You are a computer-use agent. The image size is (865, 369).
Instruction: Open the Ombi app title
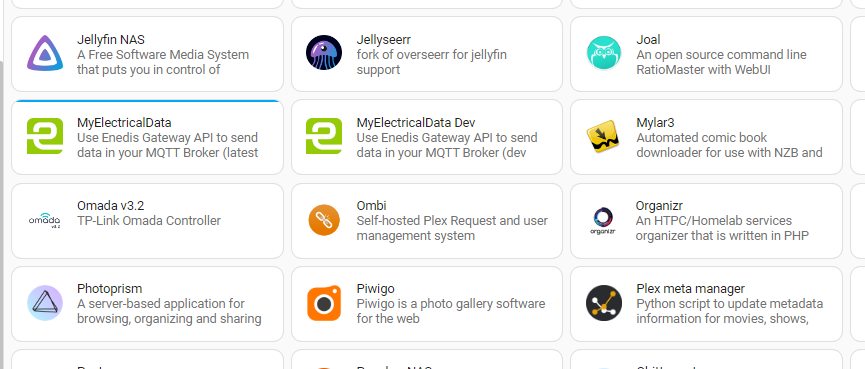(x=371, y=206)
